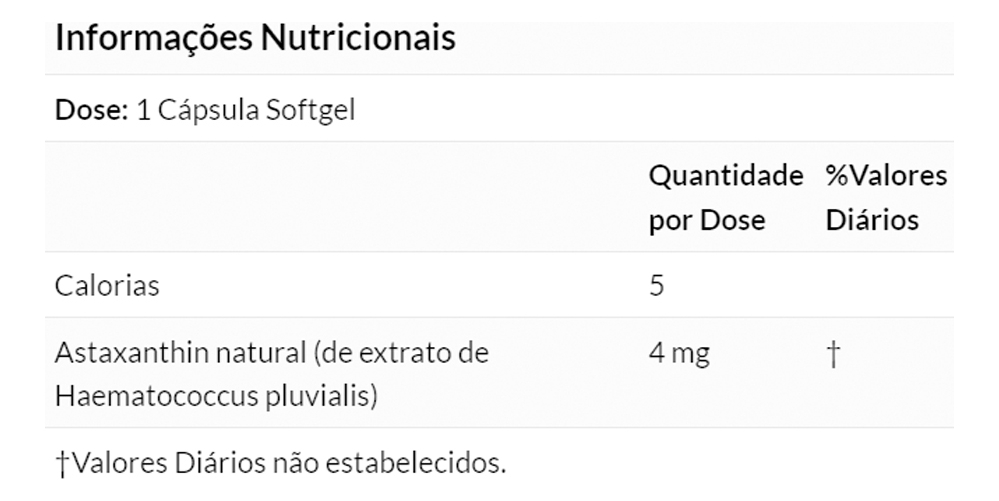
Task: Select the "Calorias" row label
Action: pos(107,286)
